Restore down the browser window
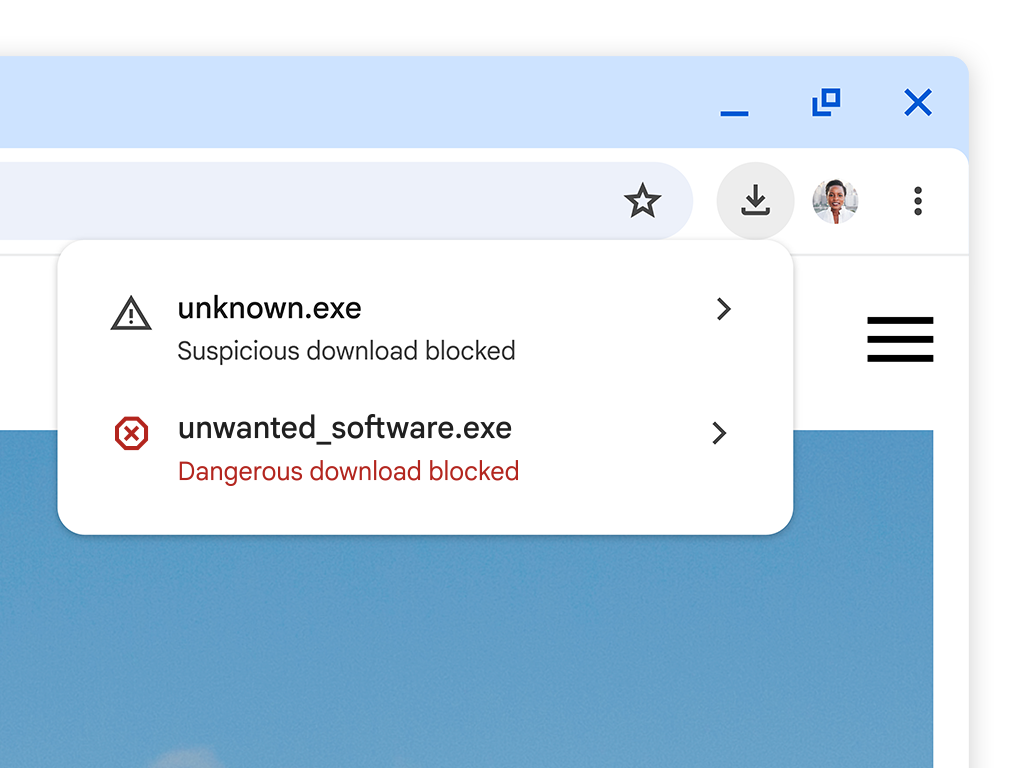This screenshot has height=768, width=1024. click(826, 102)
